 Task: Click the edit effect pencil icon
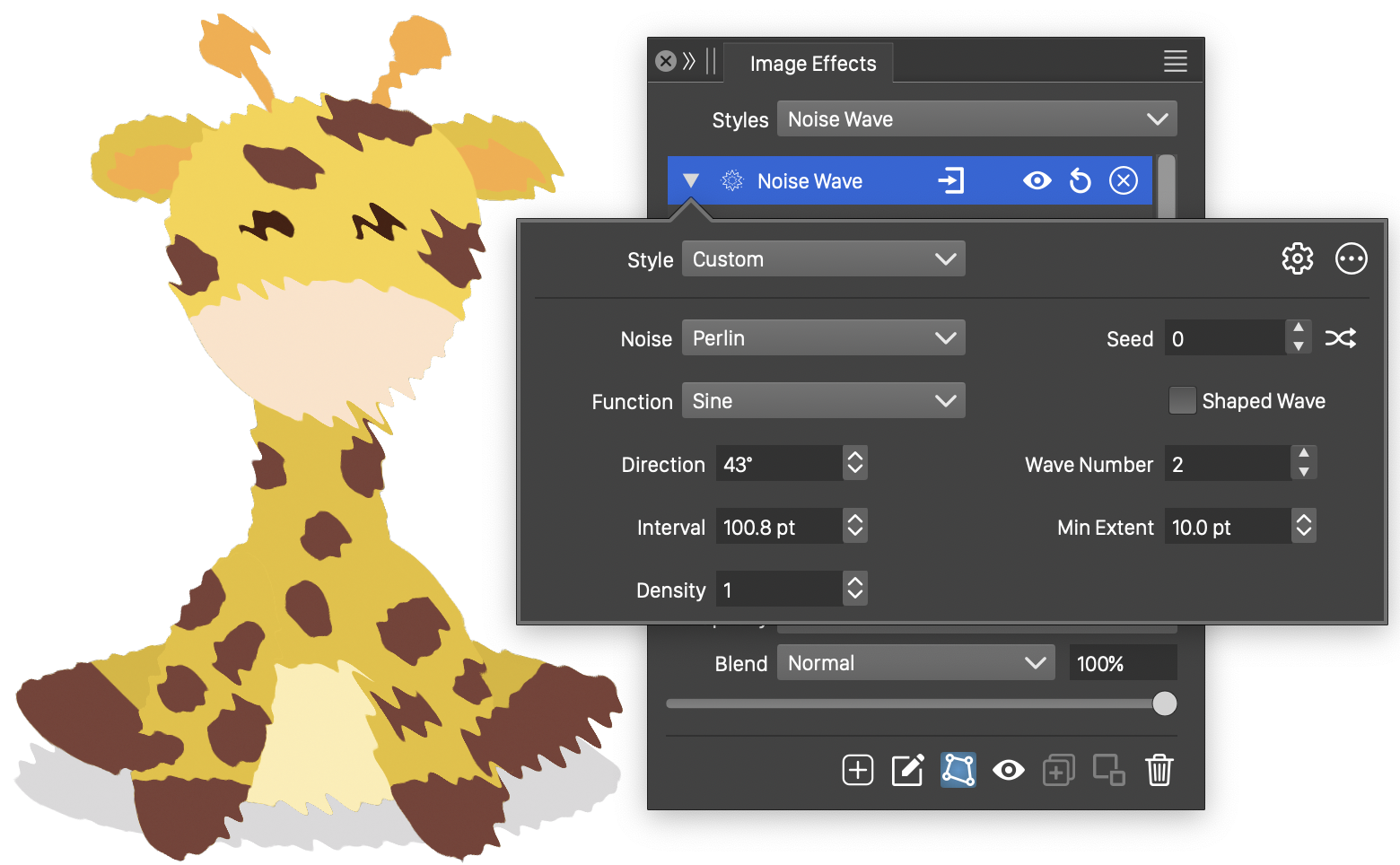click(907, 770)
